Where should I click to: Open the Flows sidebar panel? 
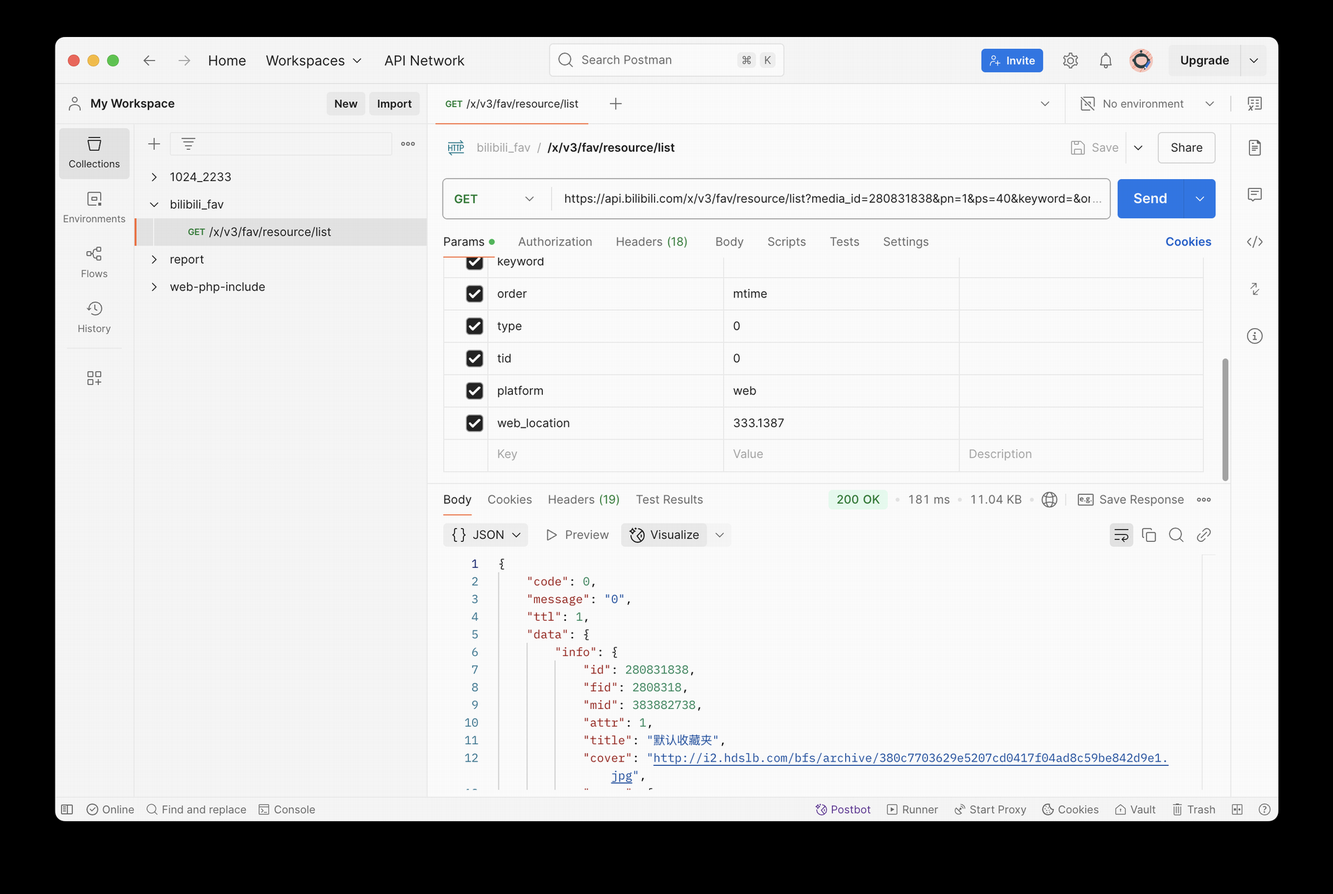[x=94, y=263]
